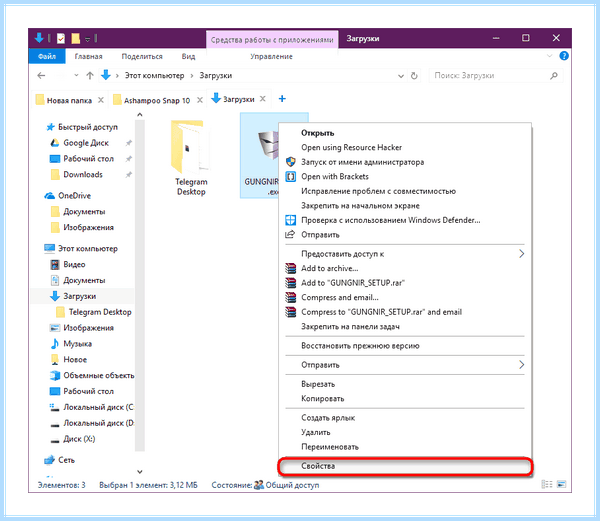This screenshot has width=600, height=521.
Task: Click Этот компьютер in the address bar
Action: coord(155,76)
